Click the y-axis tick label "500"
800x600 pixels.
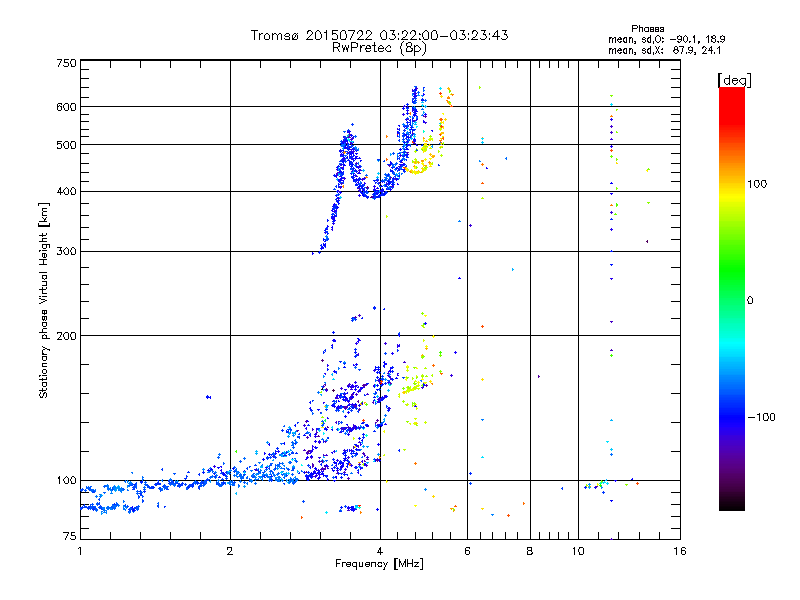[66, 145]
